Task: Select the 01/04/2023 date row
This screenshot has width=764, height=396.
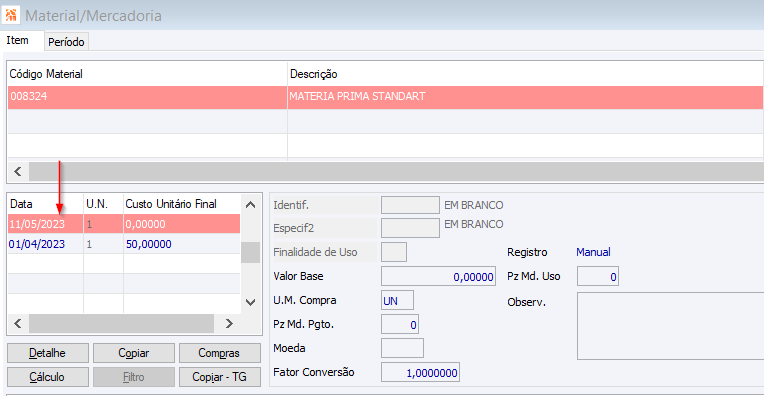Action: coord(124,244)
